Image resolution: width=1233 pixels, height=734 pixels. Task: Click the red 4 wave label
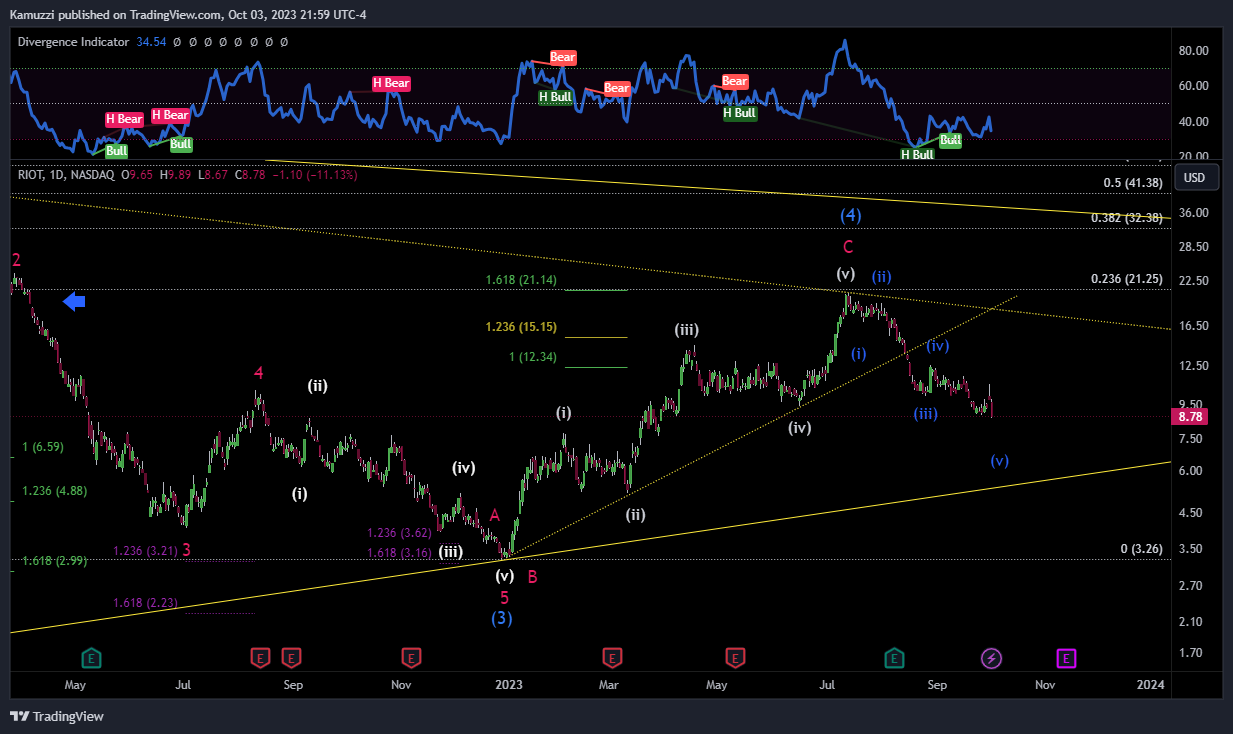click(x=258, y=373)
